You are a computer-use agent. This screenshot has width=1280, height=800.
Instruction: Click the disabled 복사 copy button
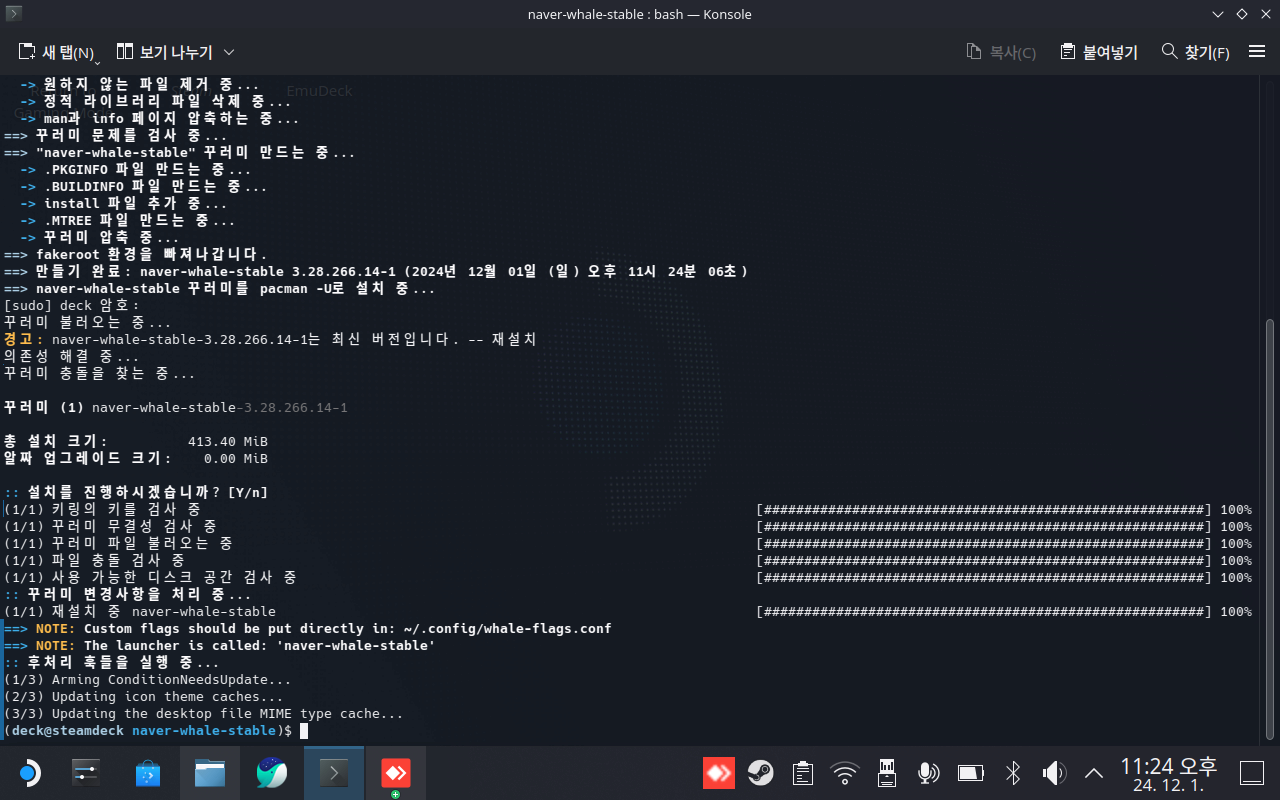[1001, 52]
